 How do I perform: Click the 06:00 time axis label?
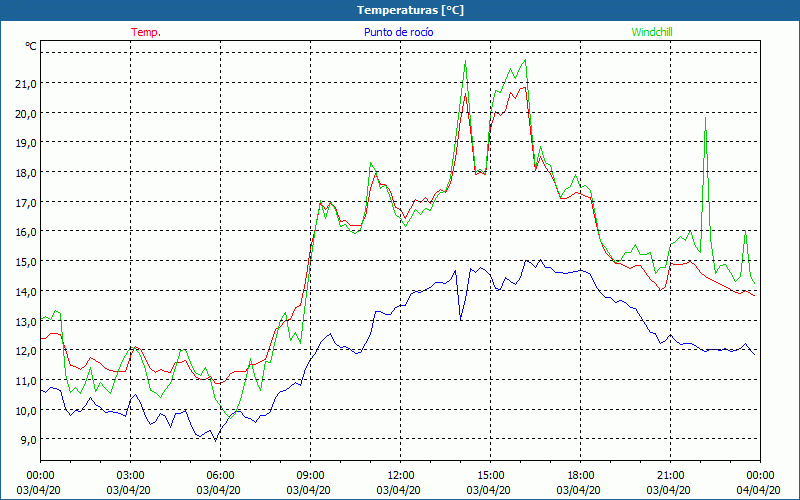pyautogui.click(x=220, y=476)
